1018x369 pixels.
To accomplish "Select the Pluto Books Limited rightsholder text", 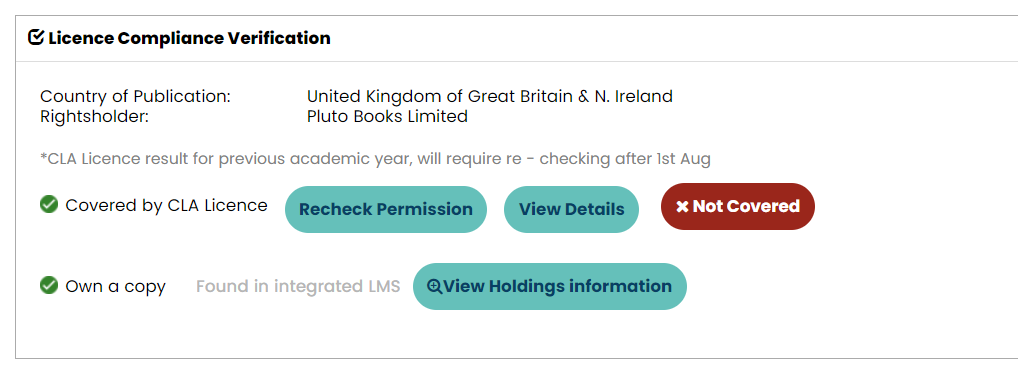I will pyautogui.click(x=387, y=116).
